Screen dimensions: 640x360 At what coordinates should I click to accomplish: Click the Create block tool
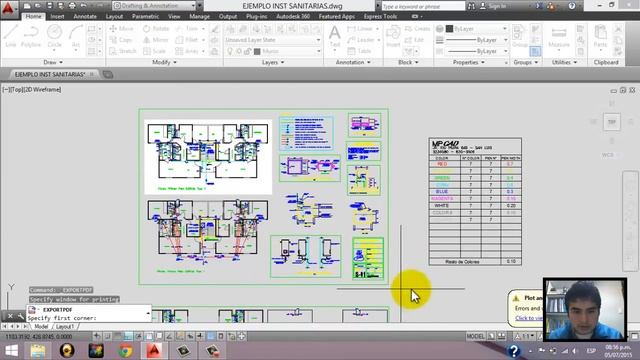[x=417, y=29]
